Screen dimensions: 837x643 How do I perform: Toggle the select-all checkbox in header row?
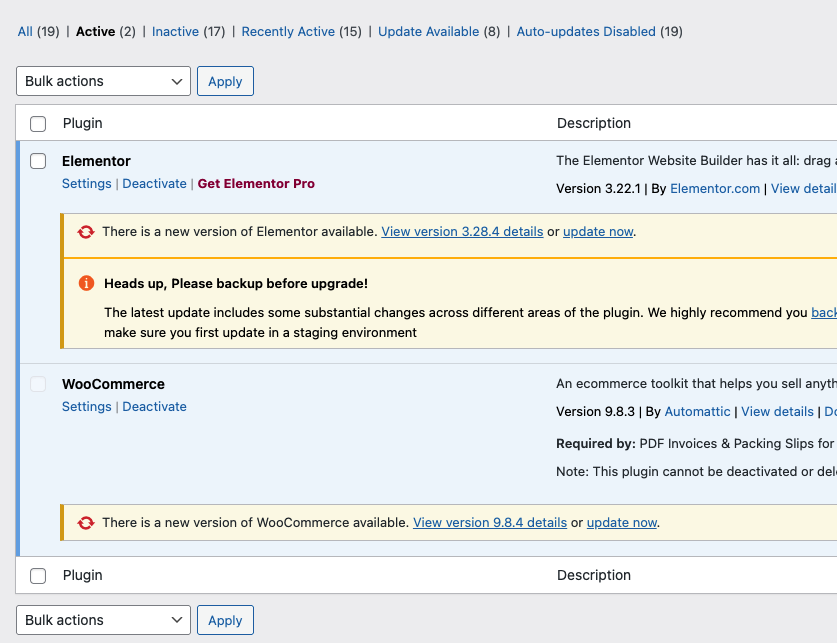click(x=38, y=124)
